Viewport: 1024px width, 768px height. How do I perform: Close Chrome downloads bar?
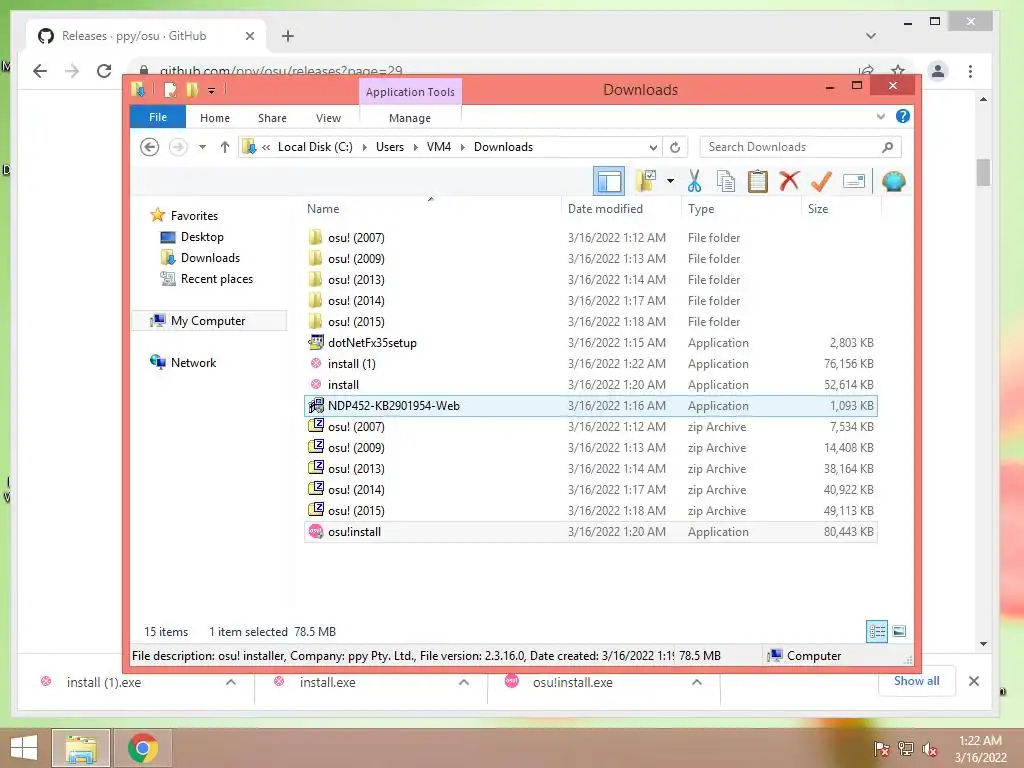pos(974,681)
